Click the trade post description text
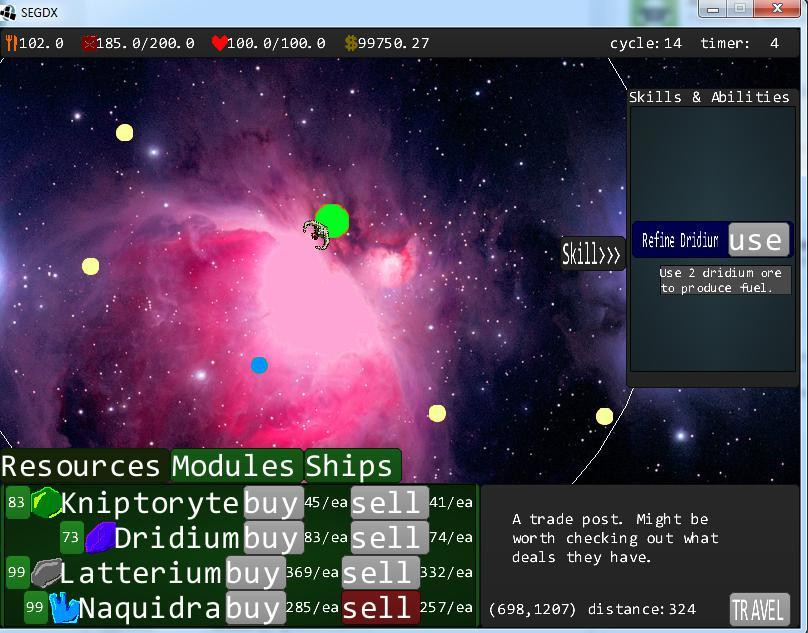Screen dimensions: 808x633 pos(615,538)
